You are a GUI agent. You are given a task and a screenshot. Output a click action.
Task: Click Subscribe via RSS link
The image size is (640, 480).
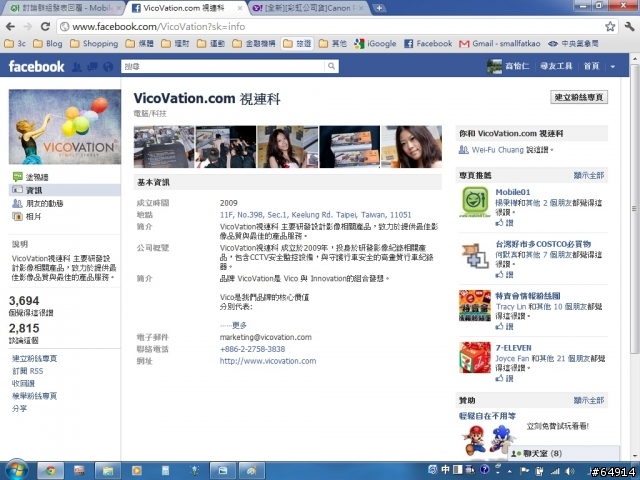(x=27, y=371)
